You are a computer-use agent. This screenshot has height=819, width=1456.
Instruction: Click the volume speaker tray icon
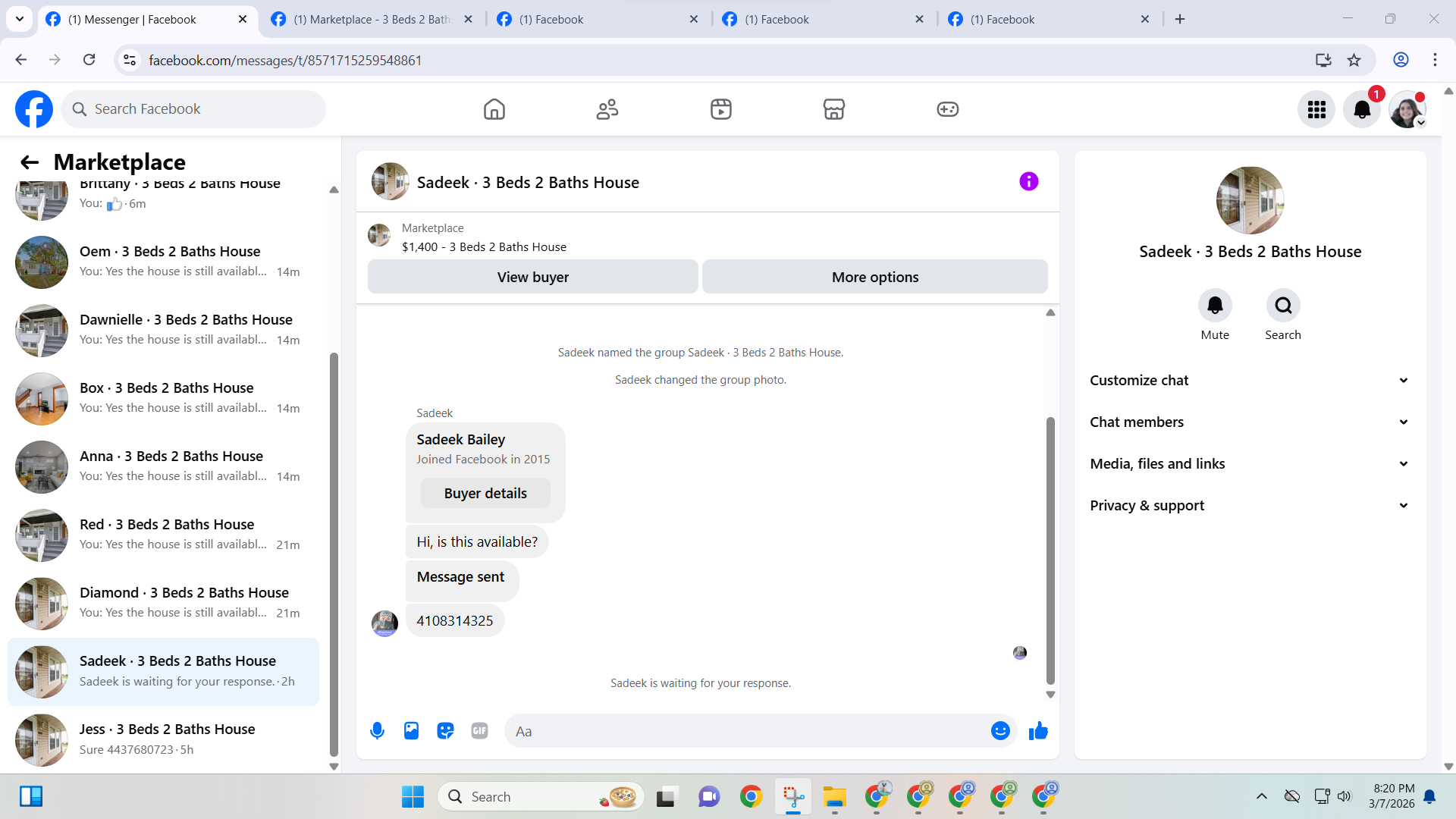click(1345, 796)
